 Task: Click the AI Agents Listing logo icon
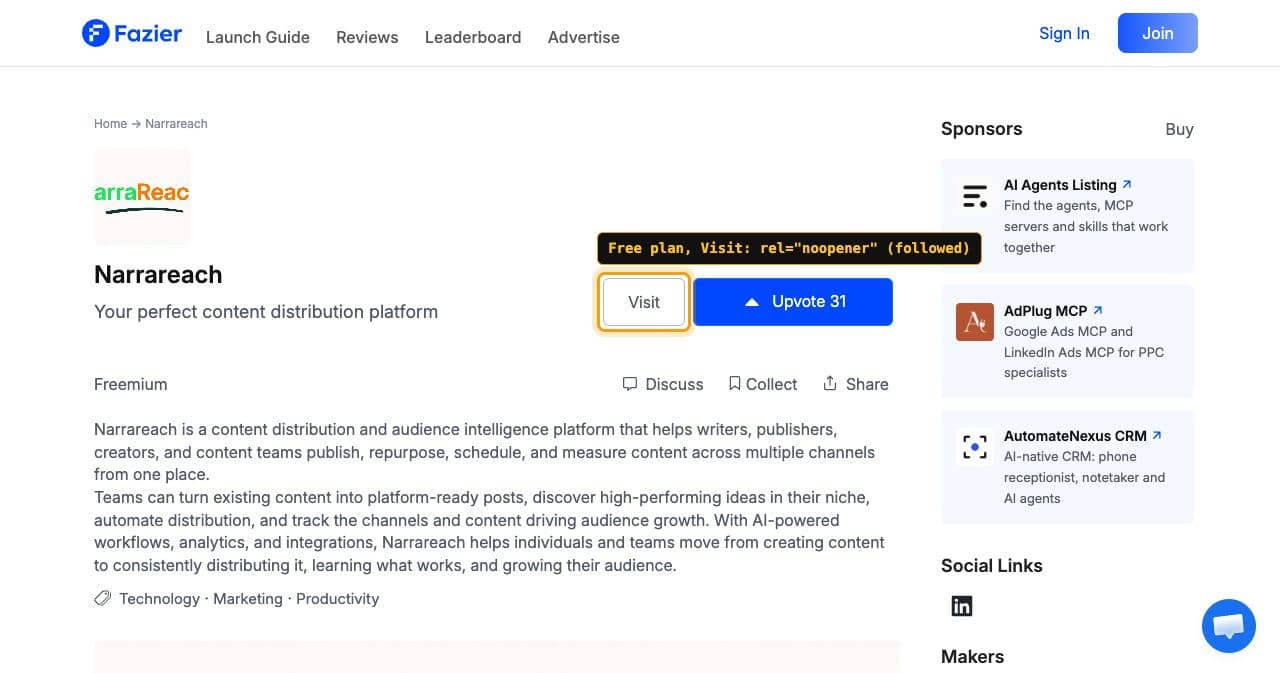coord(975,196)
